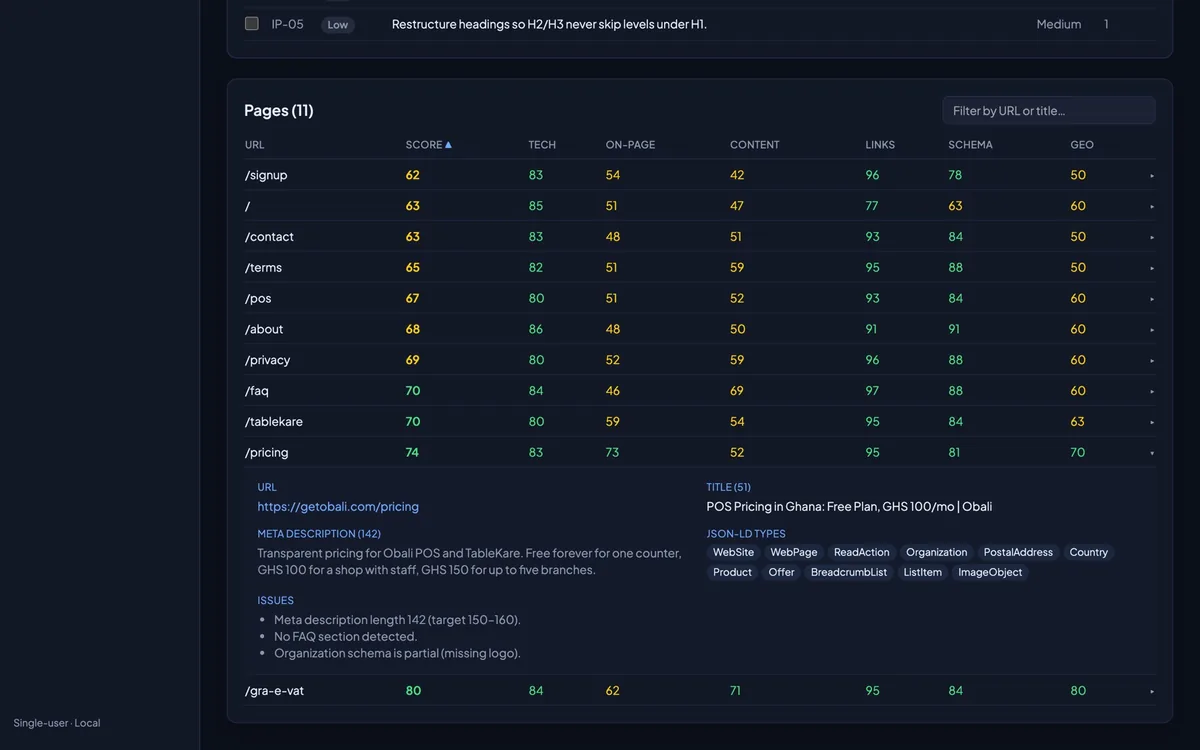Expand the /privacy row details

1152,361
